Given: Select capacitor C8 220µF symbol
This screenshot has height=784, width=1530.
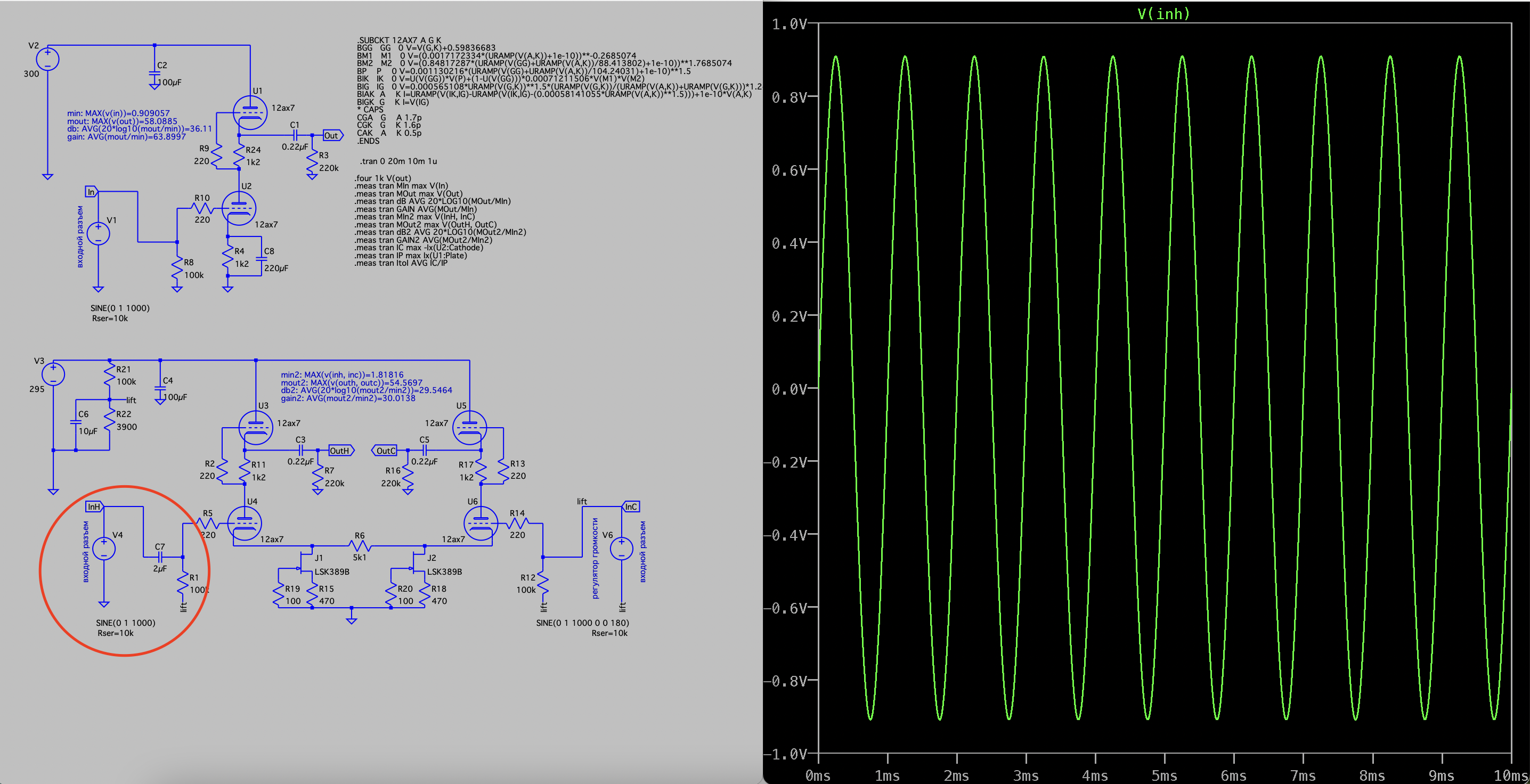Looking at the screenshot, I should click(x=262, y=259).
